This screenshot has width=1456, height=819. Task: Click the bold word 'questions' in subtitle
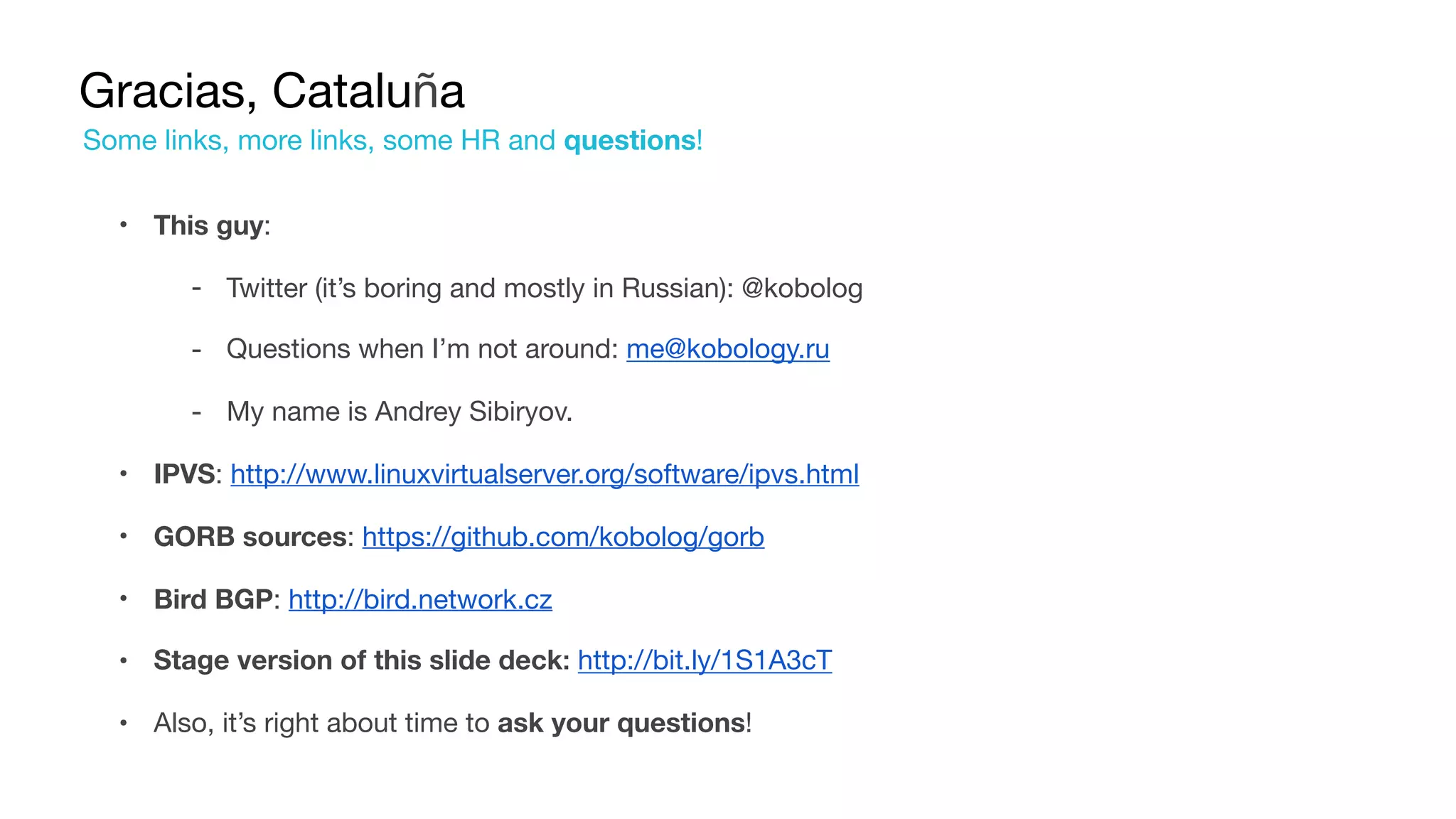click(630, 141)
